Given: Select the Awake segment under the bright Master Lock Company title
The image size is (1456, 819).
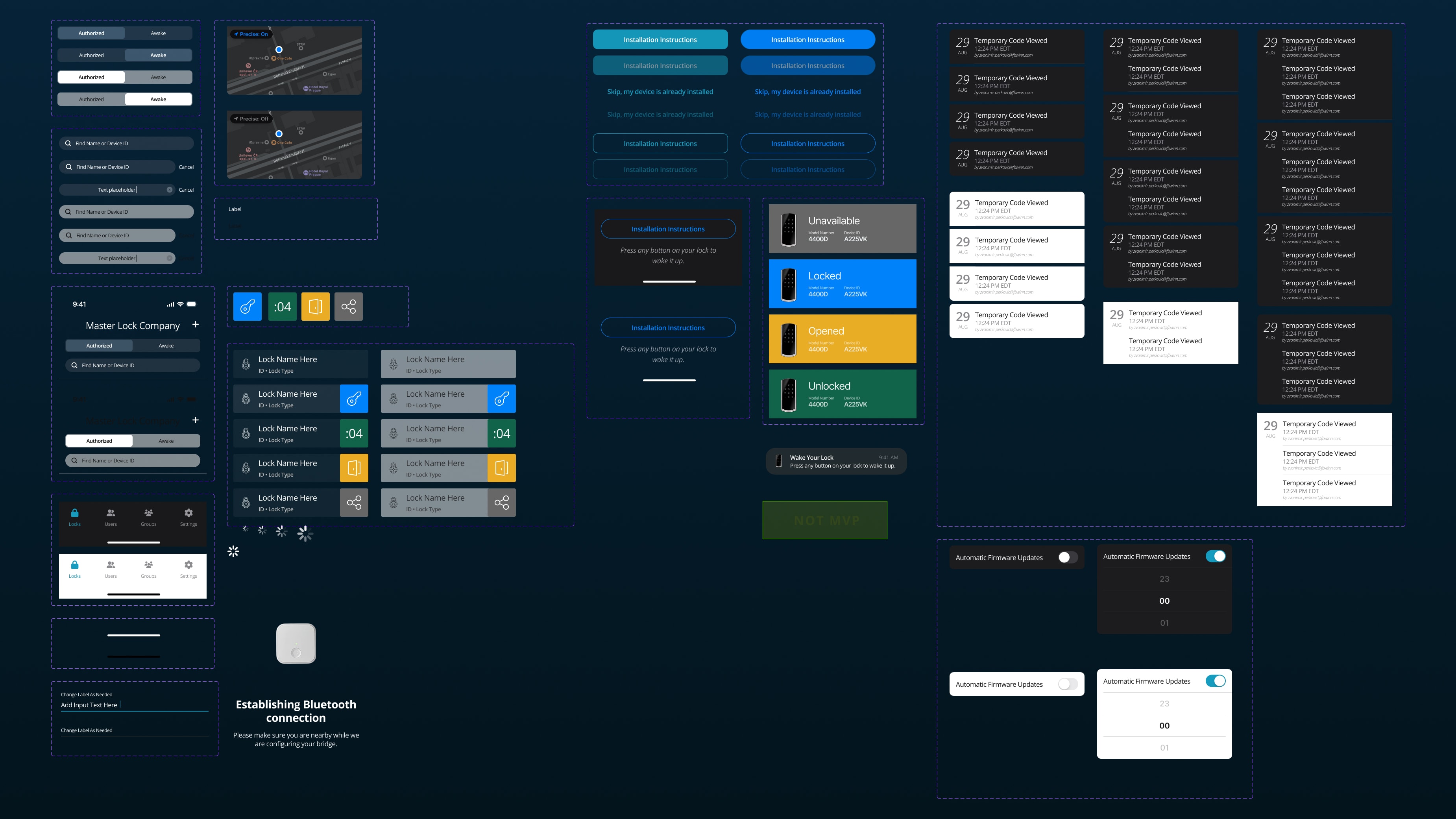Looking at the screenshot, I should [x=166, y=345].
